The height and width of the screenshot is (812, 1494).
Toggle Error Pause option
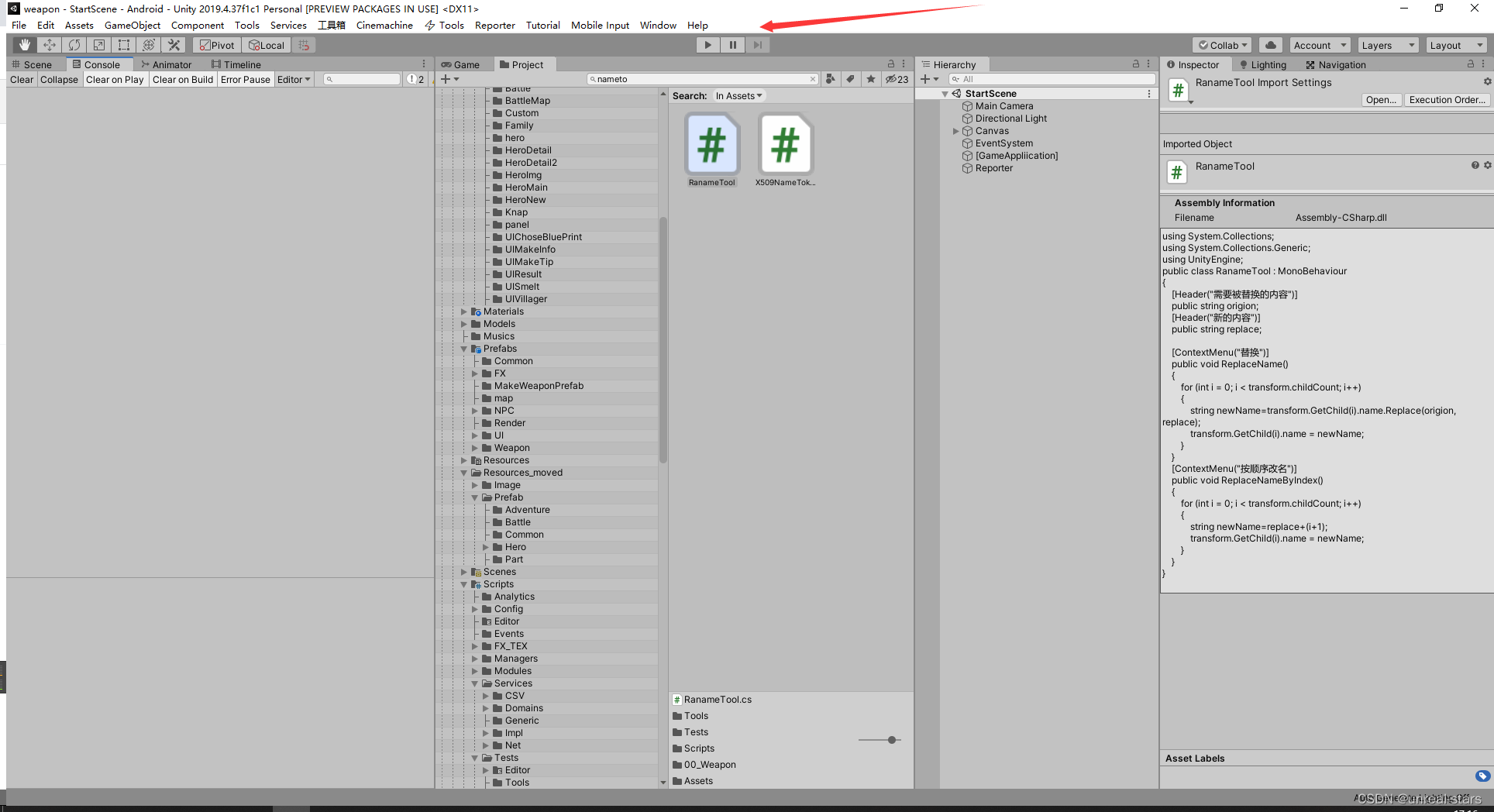tap(246, 79)
